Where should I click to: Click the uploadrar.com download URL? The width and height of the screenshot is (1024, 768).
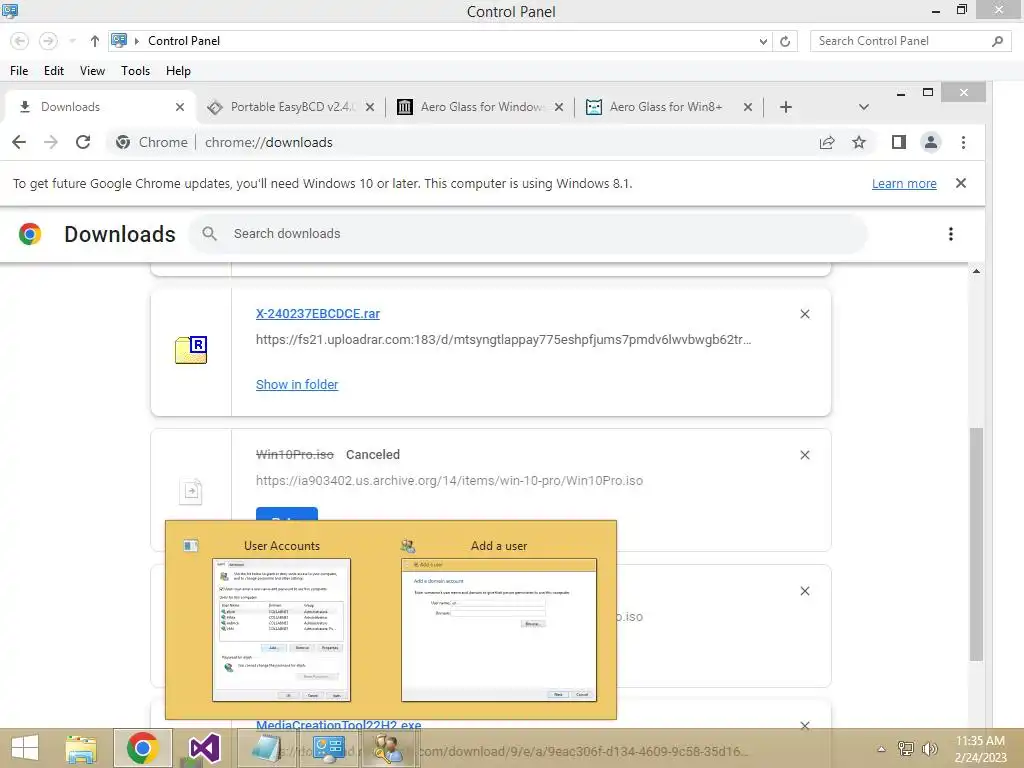click(x=504, y=340)
